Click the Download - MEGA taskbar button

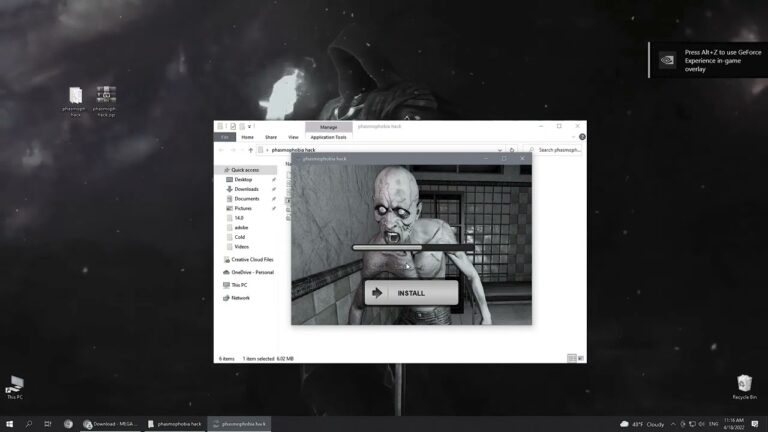point(110,424)
